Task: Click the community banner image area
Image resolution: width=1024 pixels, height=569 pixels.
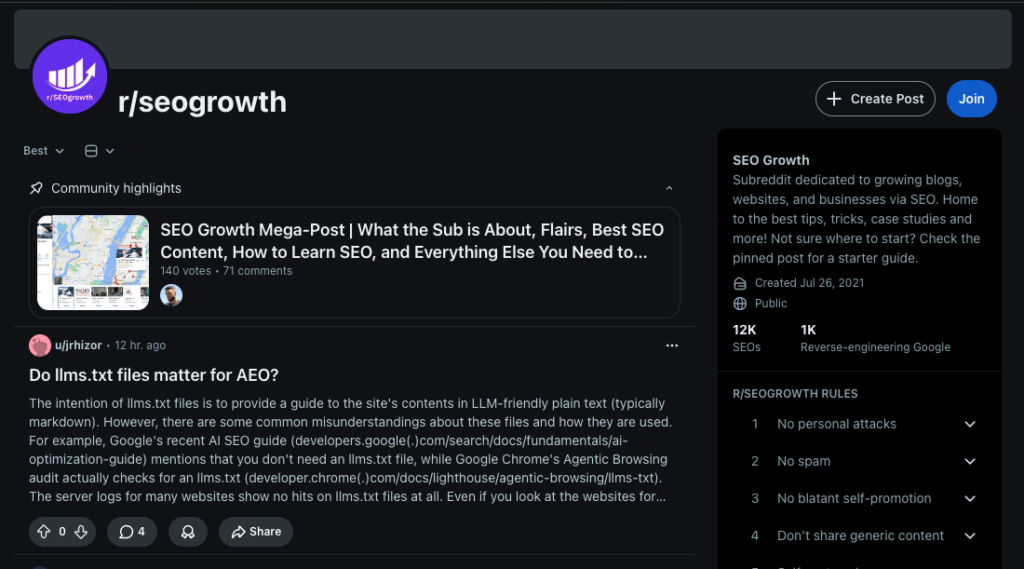Action: tap(513, 39)
